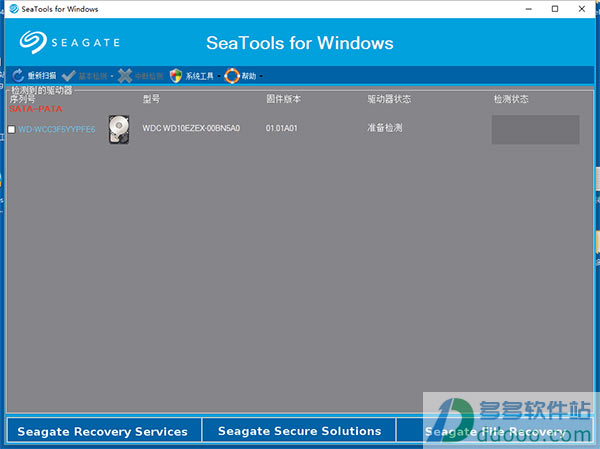The height and width of the screenshot is (449, 600).
Task: Select the serial number WD-WCC3F5YYPFE6
Action: click(x=57, y=129)
